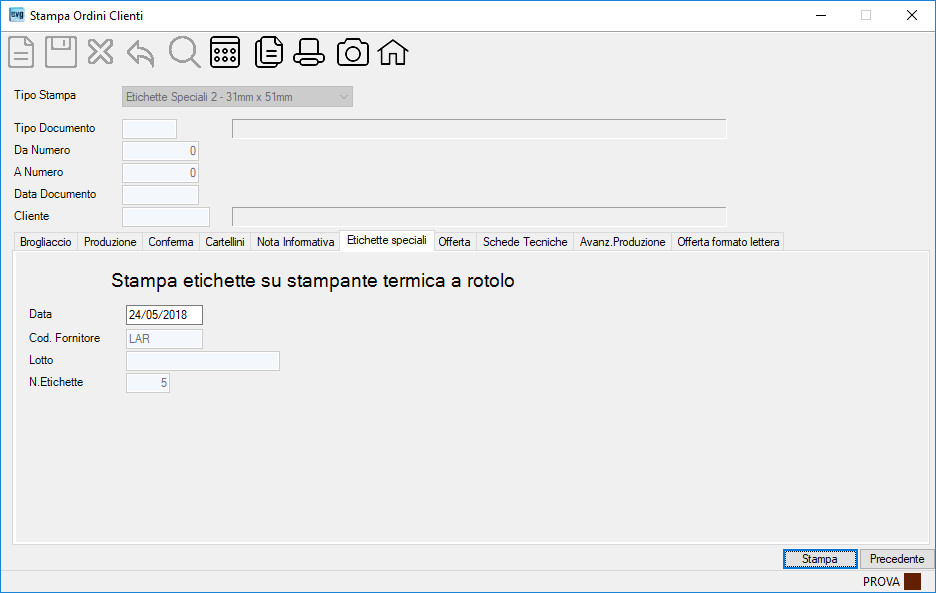Click the camera snapshot icon
The image size is (936, 593).
(x=353, y=52)
